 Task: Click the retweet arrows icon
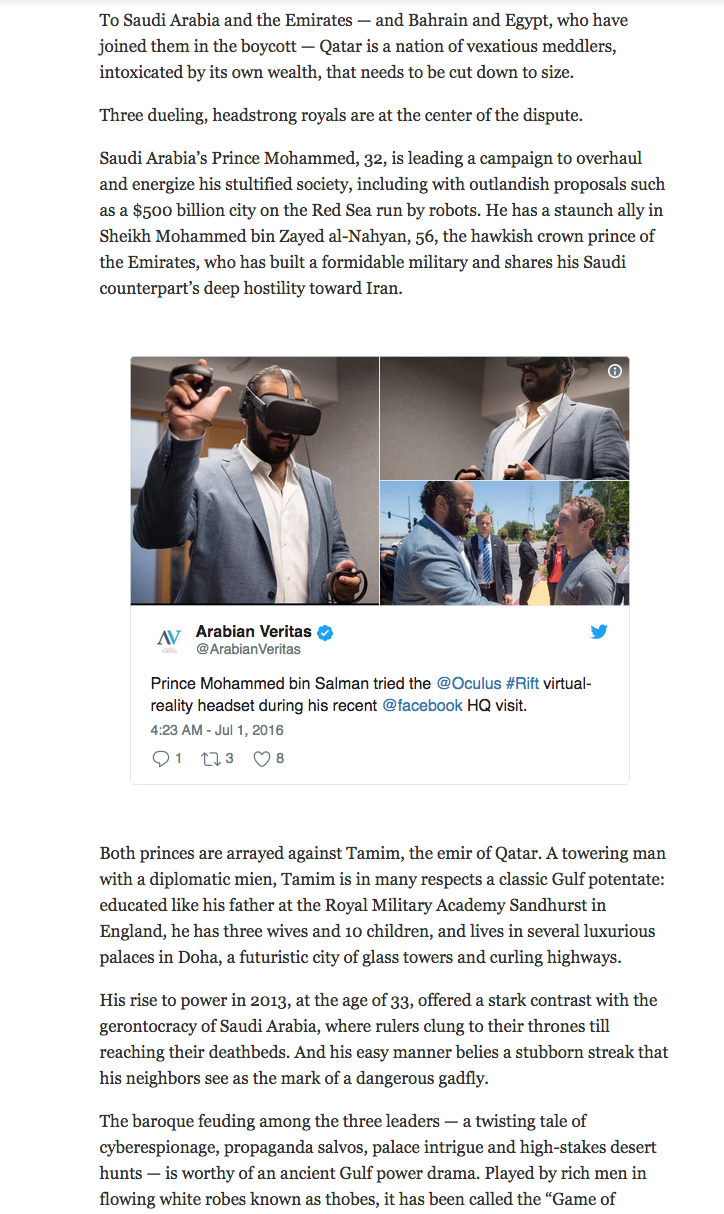click(210, 759)
